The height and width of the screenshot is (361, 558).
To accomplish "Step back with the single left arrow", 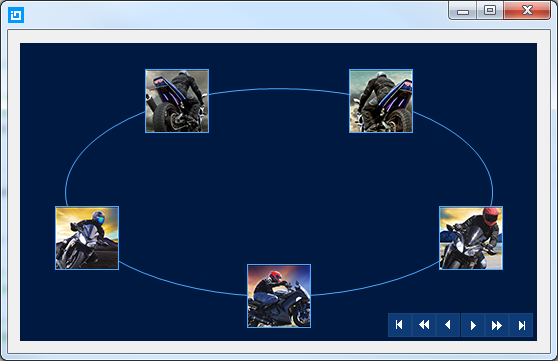I will pos(448,325).
